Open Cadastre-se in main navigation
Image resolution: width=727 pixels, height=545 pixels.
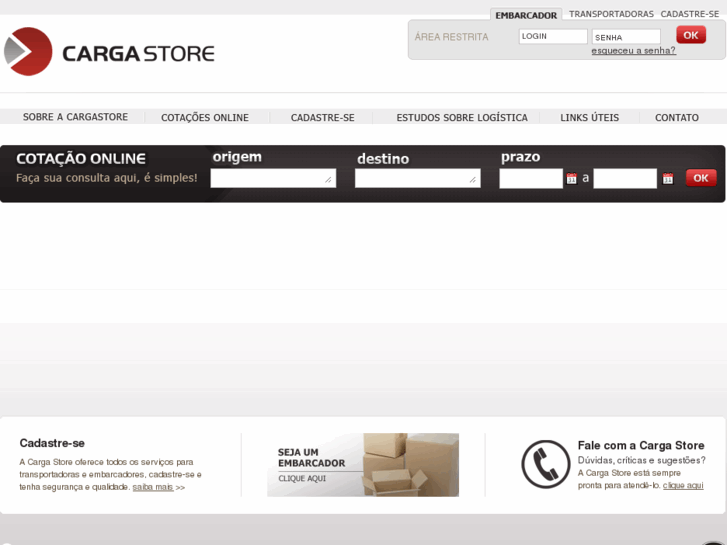pos(323,118)
